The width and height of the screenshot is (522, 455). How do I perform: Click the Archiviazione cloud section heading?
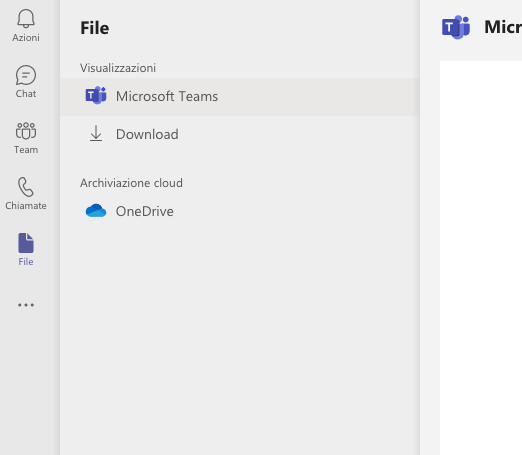pos(131,183)
